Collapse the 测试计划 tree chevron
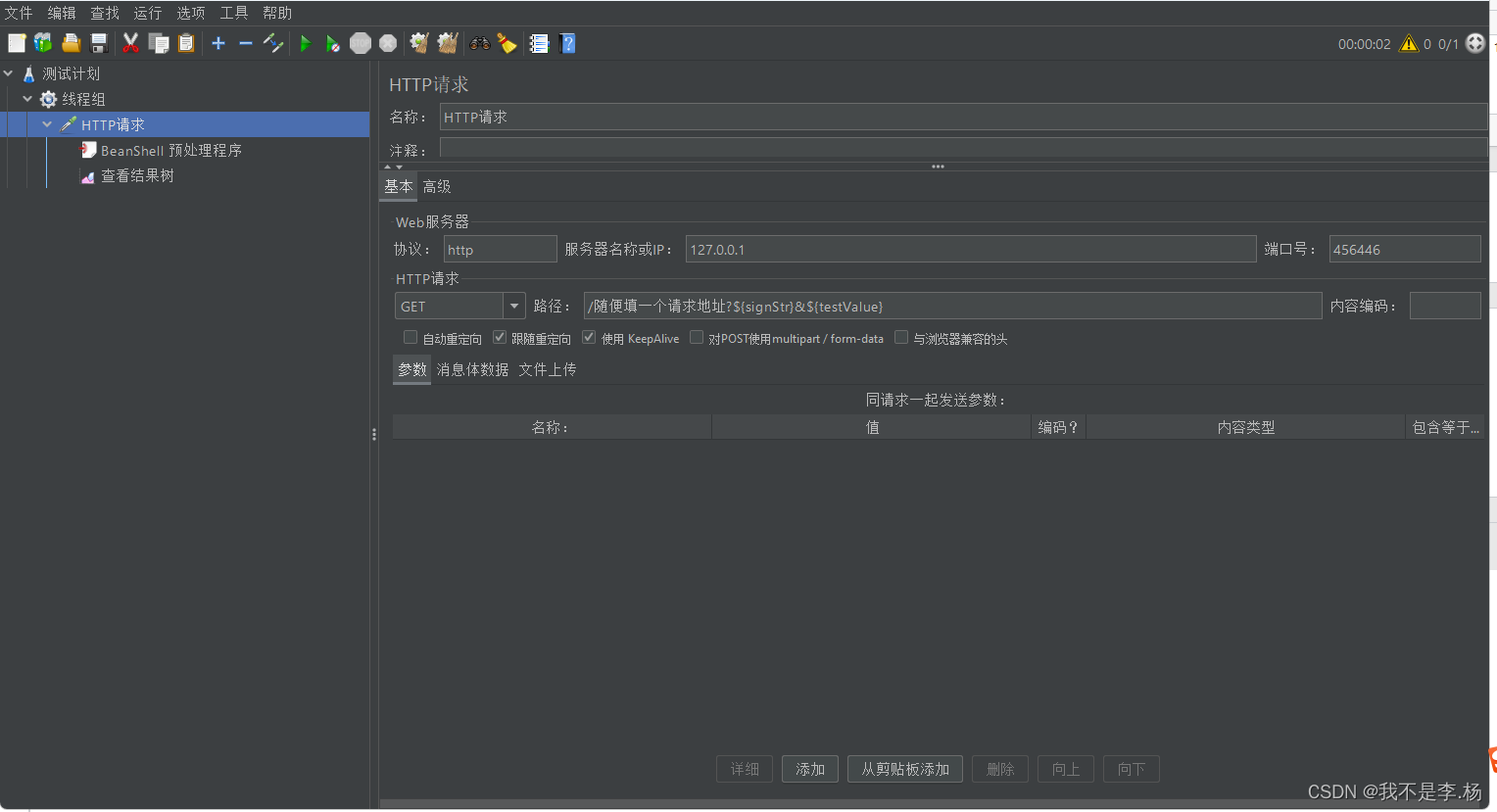 pyautogui.click(x=8, y=72)
